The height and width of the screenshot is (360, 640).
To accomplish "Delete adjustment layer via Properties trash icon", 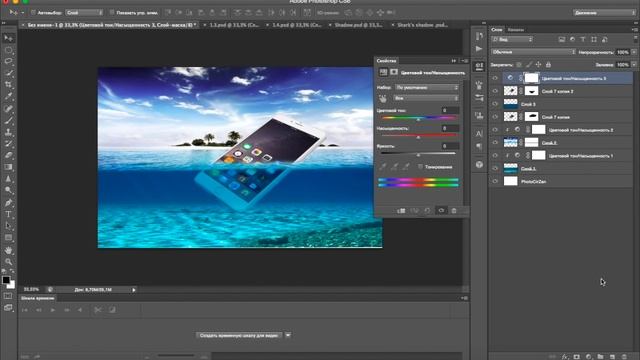I will point(454,211).
